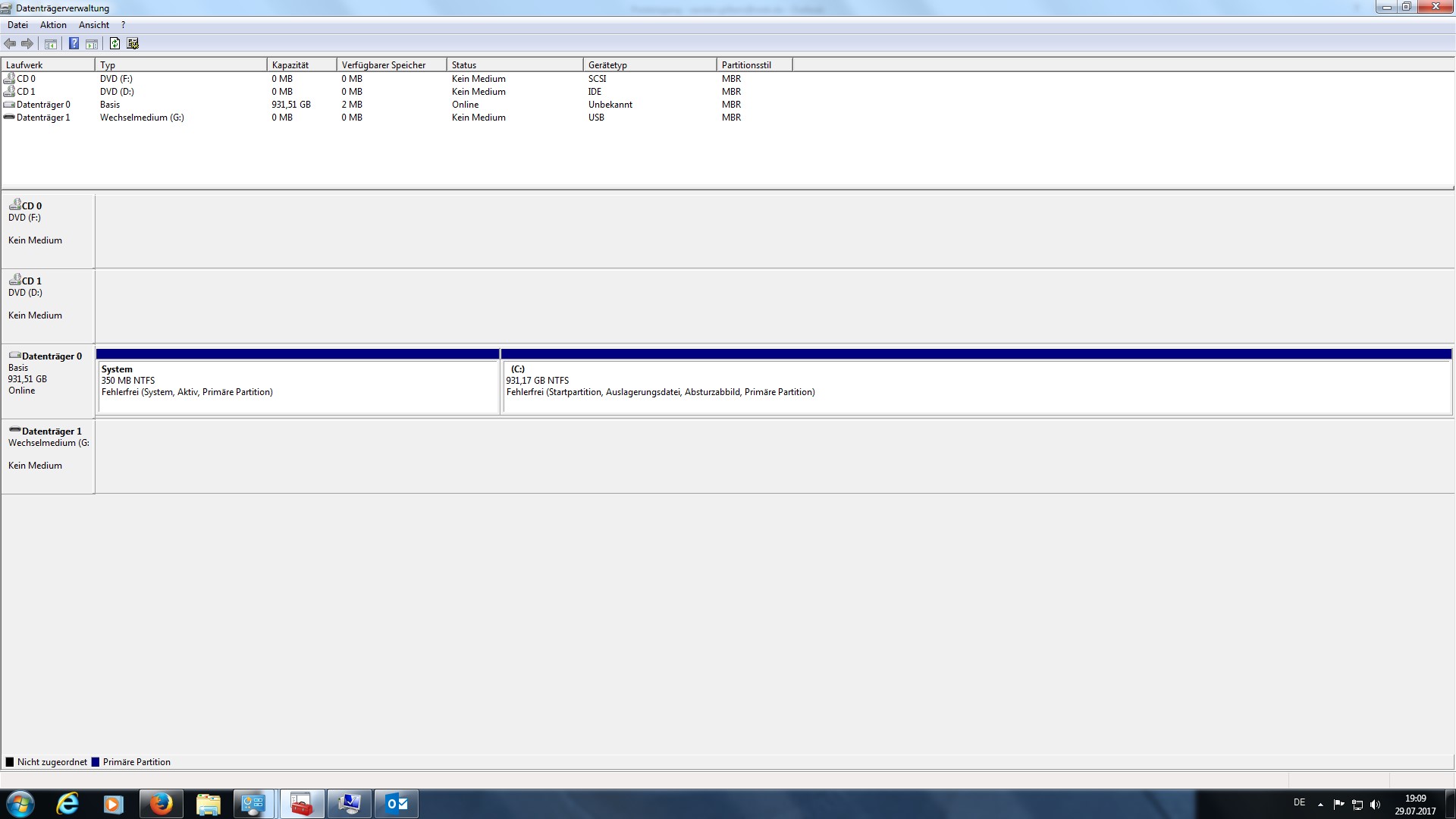Switch to the monitor window taskbar app

tap(350, 804)
